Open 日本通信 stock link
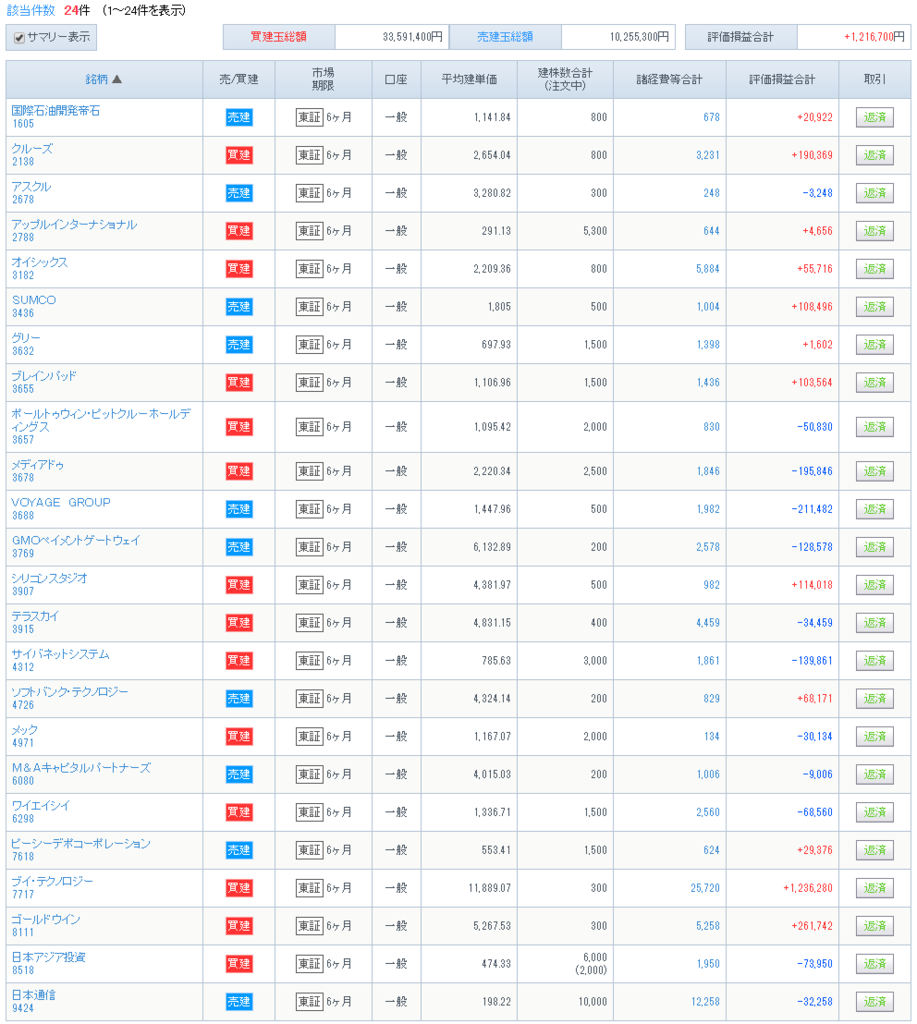917x1024 pixels. [33, 995]
